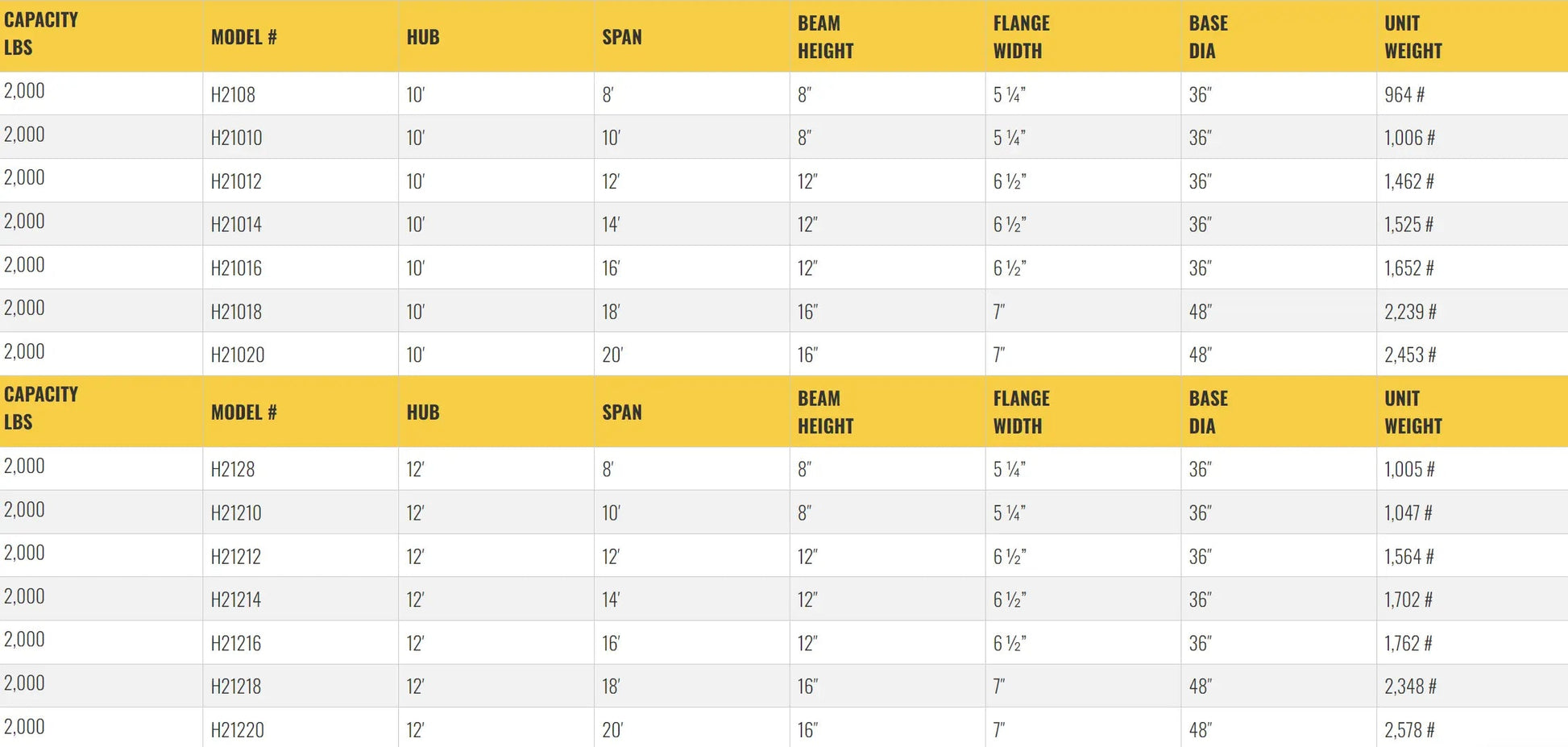Select the H21014 model entry
Viewport: 1568px width, 747px height.
point(236,225)
